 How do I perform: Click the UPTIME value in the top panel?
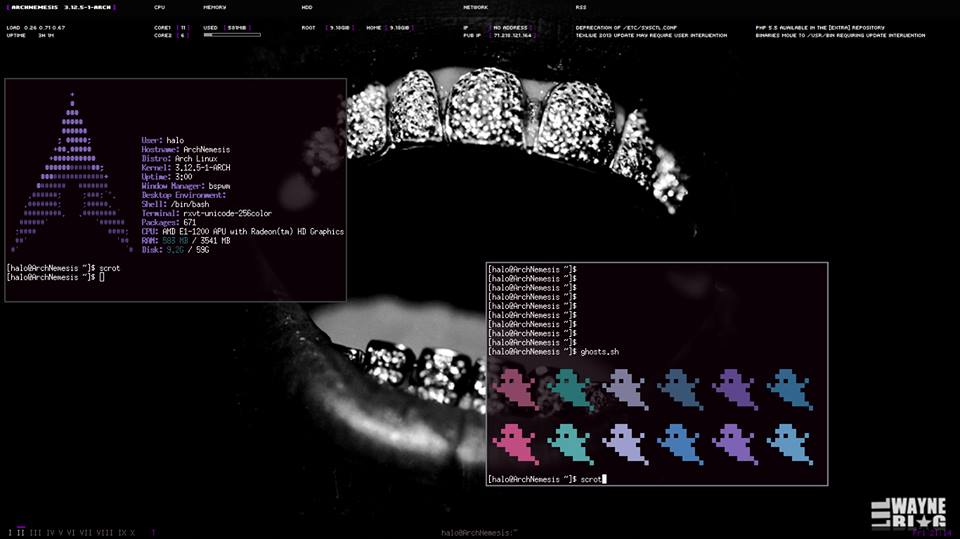(45, 36)
